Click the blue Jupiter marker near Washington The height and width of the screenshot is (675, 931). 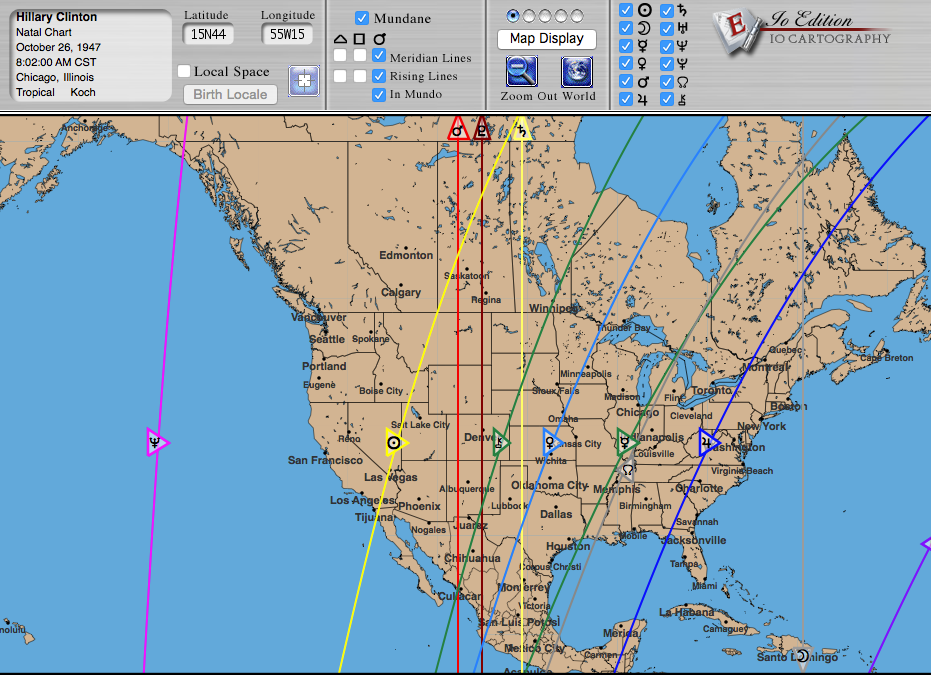point(709,441)
